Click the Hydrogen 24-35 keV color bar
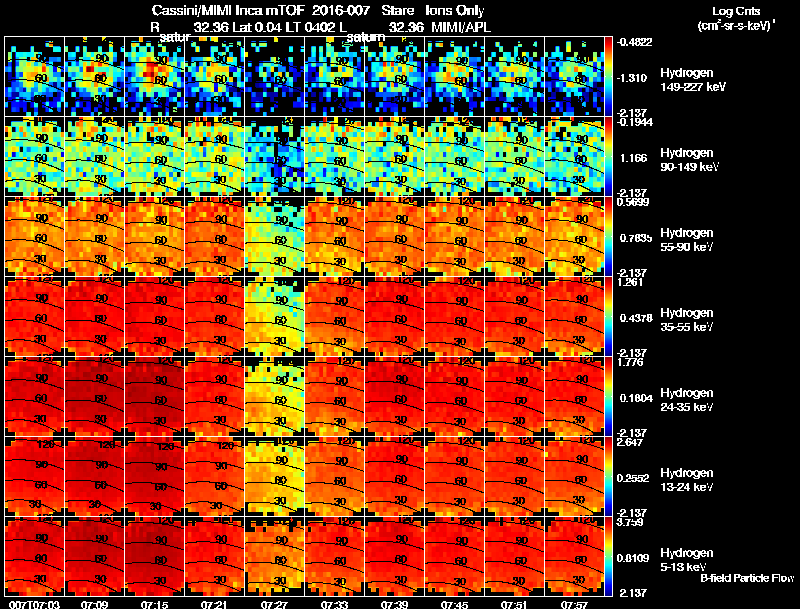 point(609,396)
